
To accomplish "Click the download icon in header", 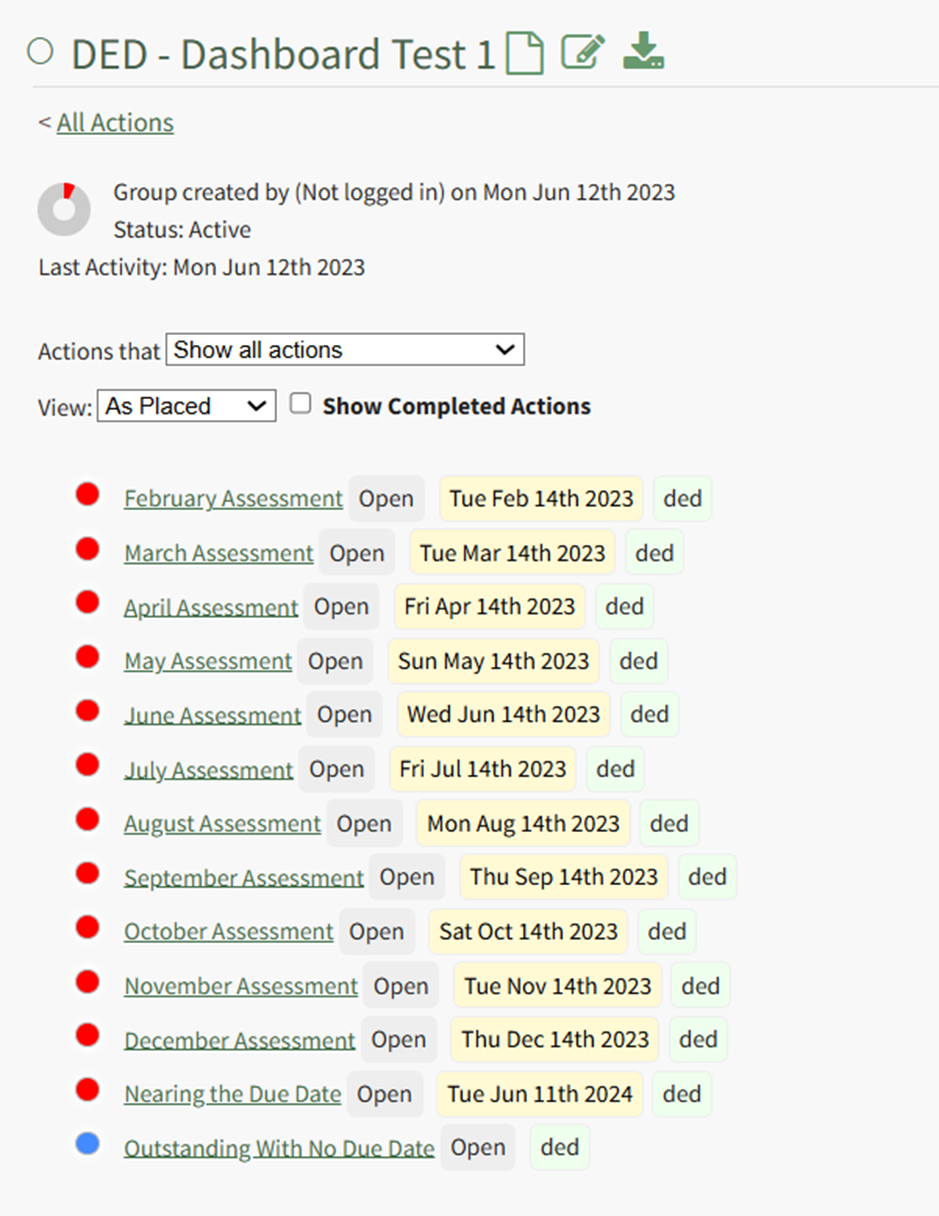I will (643, 51).
